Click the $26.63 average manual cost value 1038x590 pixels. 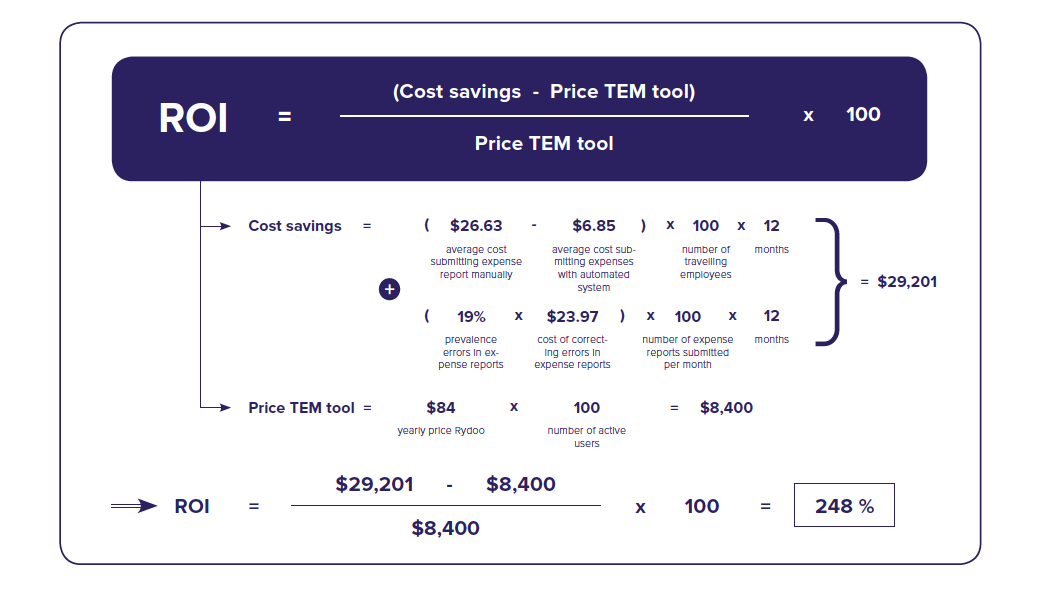476,226
